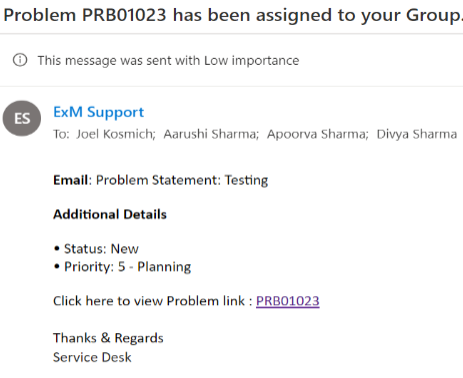
Task: Click the To: label in the header
Action: 61,134
